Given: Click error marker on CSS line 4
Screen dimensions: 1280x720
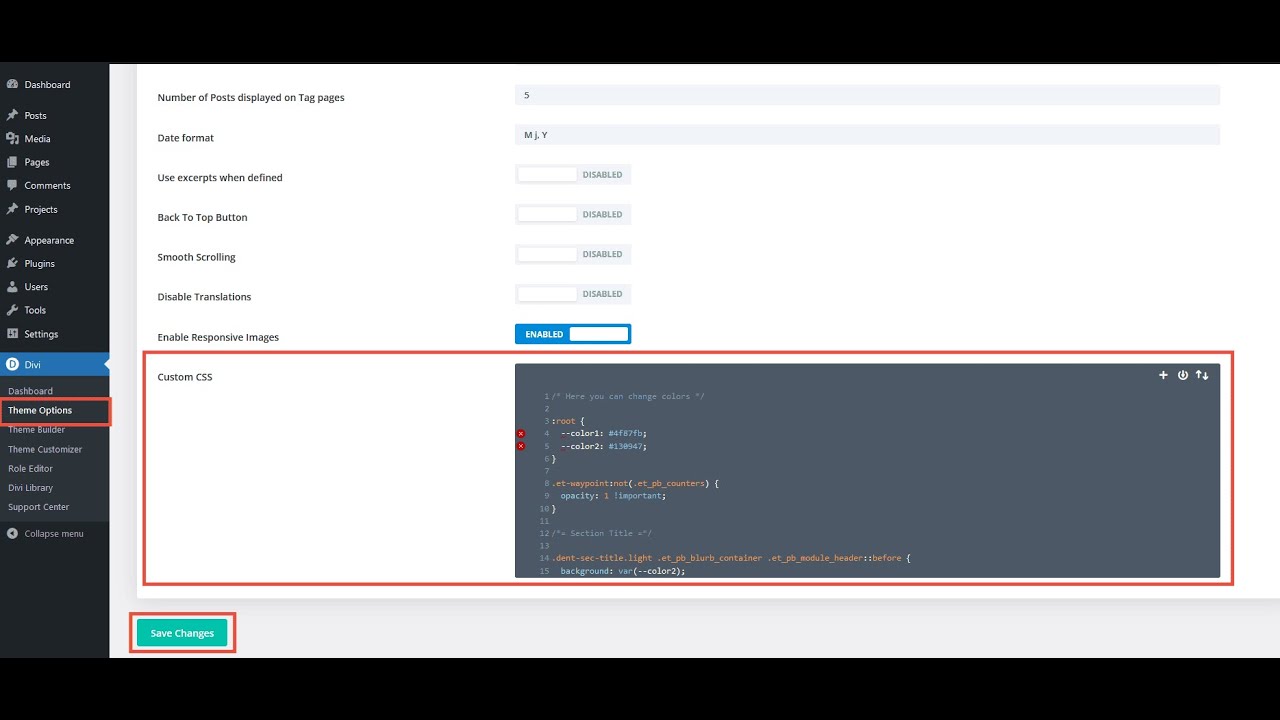Looking at the screenshot, I should coord(521,433).
